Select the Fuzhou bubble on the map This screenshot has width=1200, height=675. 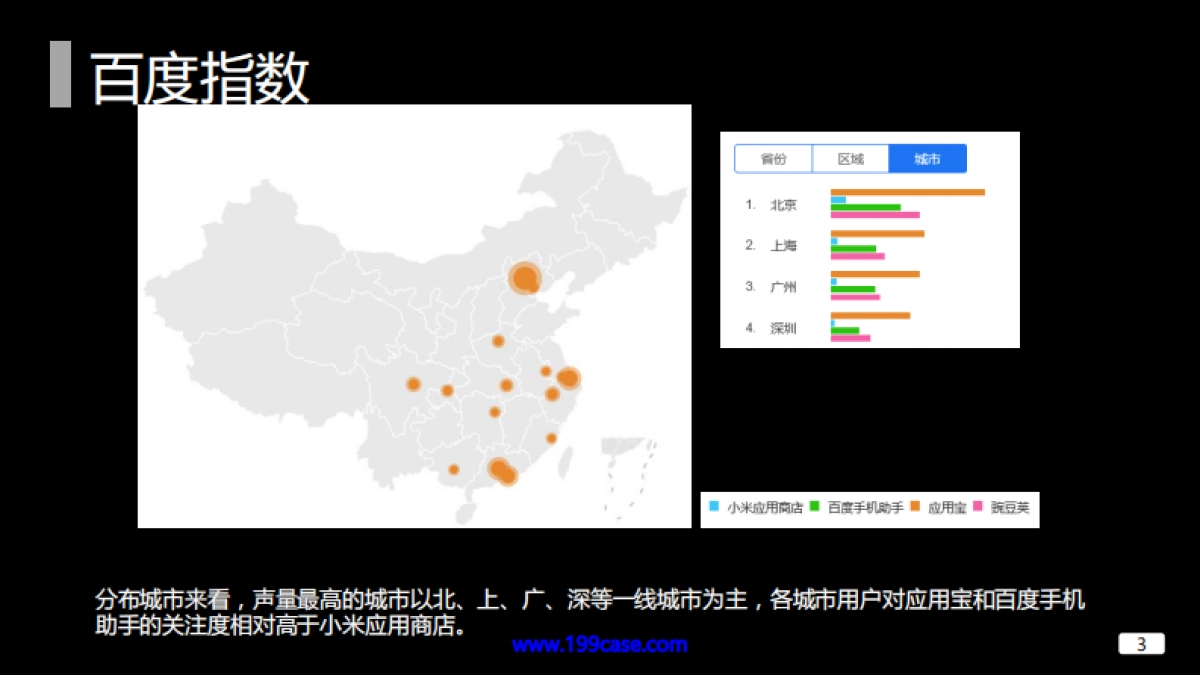(x=551, y=438)
